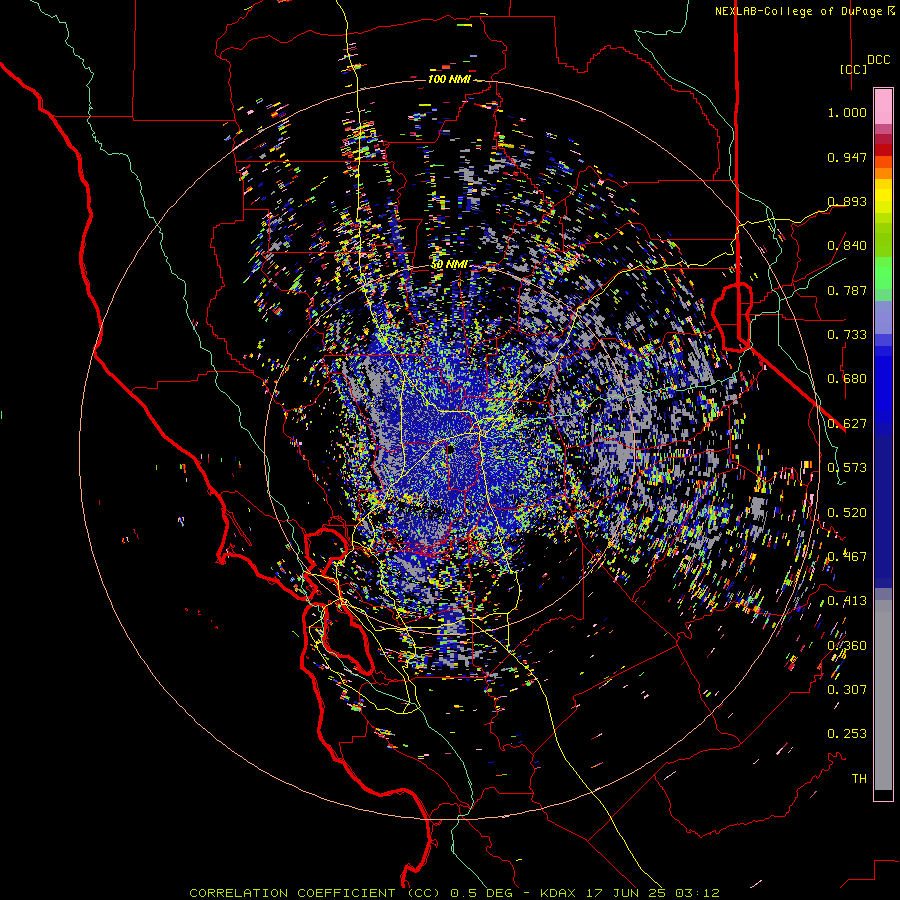Click the 50 NMI range ring label

point(449,265)
